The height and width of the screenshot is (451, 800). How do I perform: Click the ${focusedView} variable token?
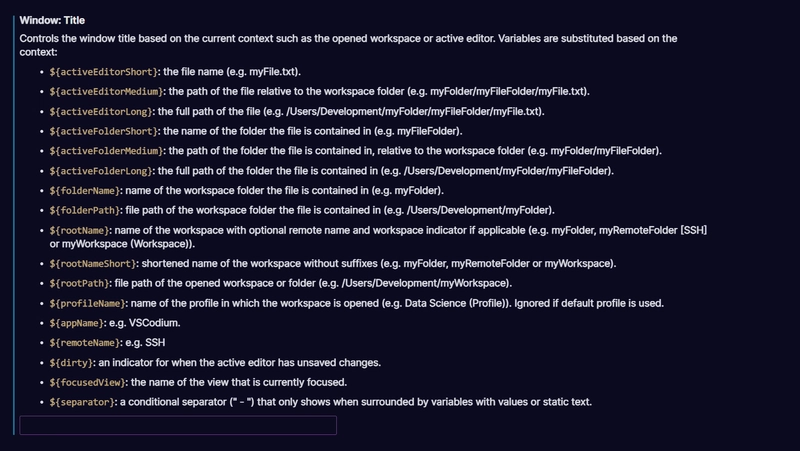[88, 382]
